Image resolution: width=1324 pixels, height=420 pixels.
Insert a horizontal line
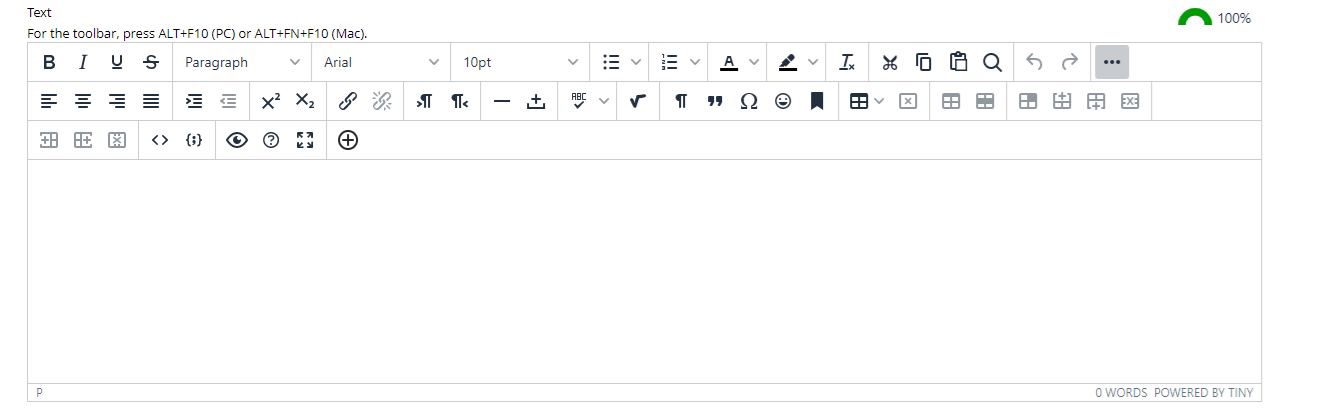click(x=502, y=101)
